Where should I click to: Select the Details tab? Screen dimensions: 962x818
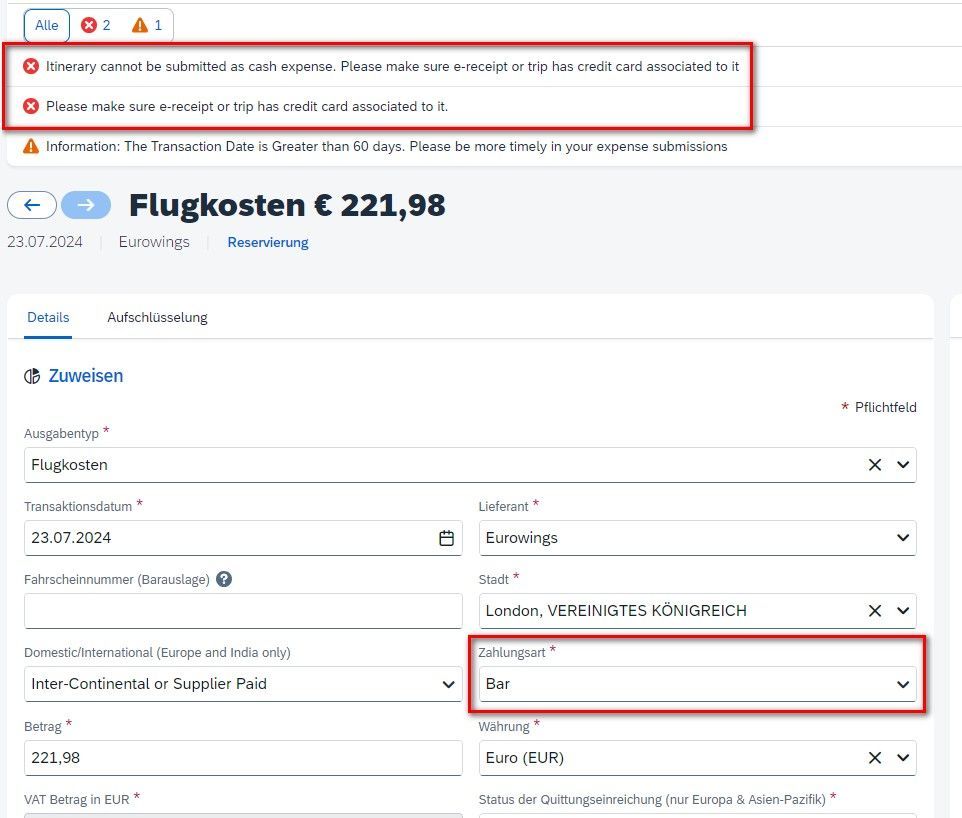coord(48,318)
